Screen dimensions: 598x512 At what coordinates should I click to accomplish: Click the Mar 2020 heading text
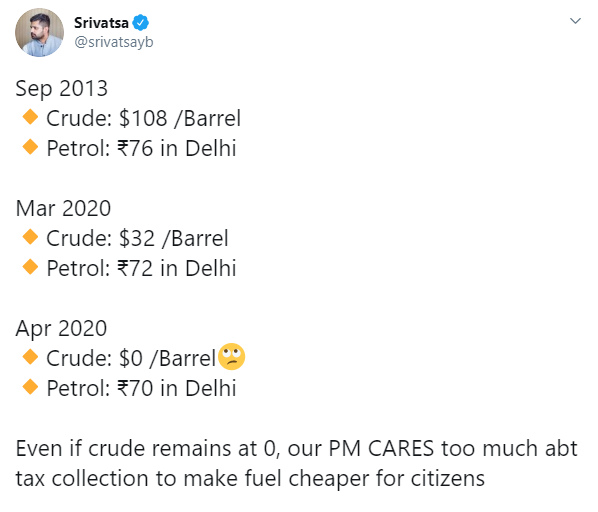point(63,209)
